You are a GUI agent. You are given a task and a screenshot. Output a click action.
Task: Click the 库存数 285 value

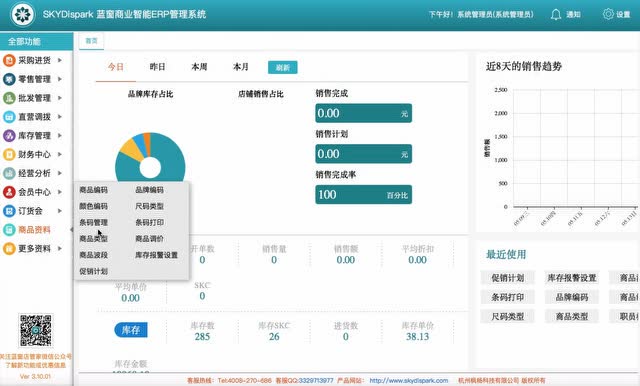coord(202,337)
